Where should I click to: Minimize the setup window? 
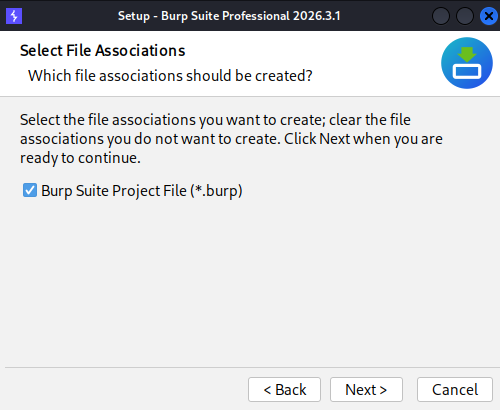[441, 16]
